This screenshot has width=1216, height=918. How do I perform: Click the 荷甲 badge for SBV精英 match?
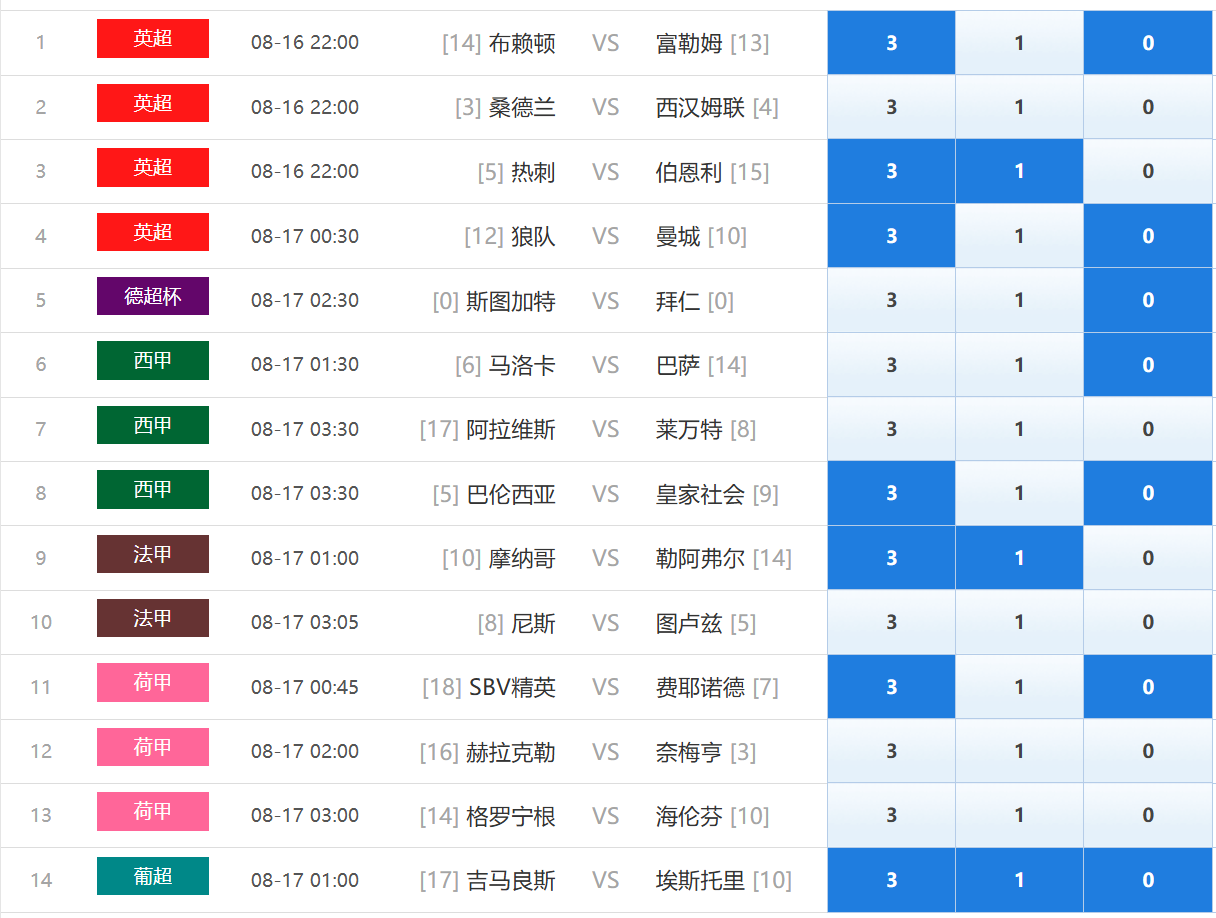(x=153, y=683)
